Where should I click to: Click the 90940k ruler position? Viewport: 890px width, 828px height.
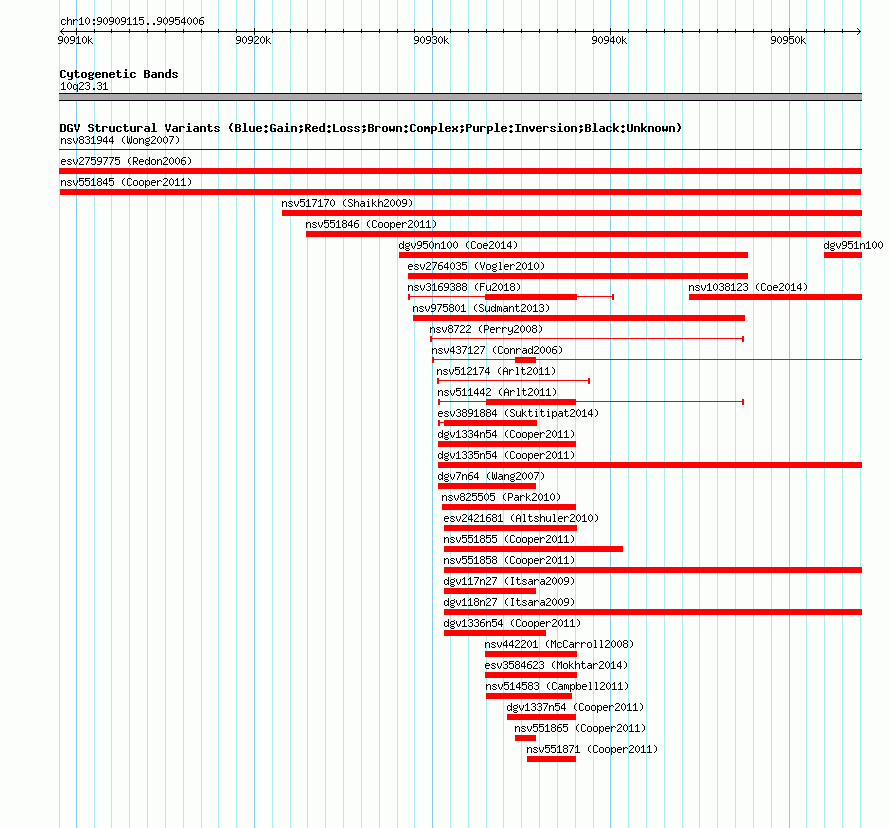610,40
